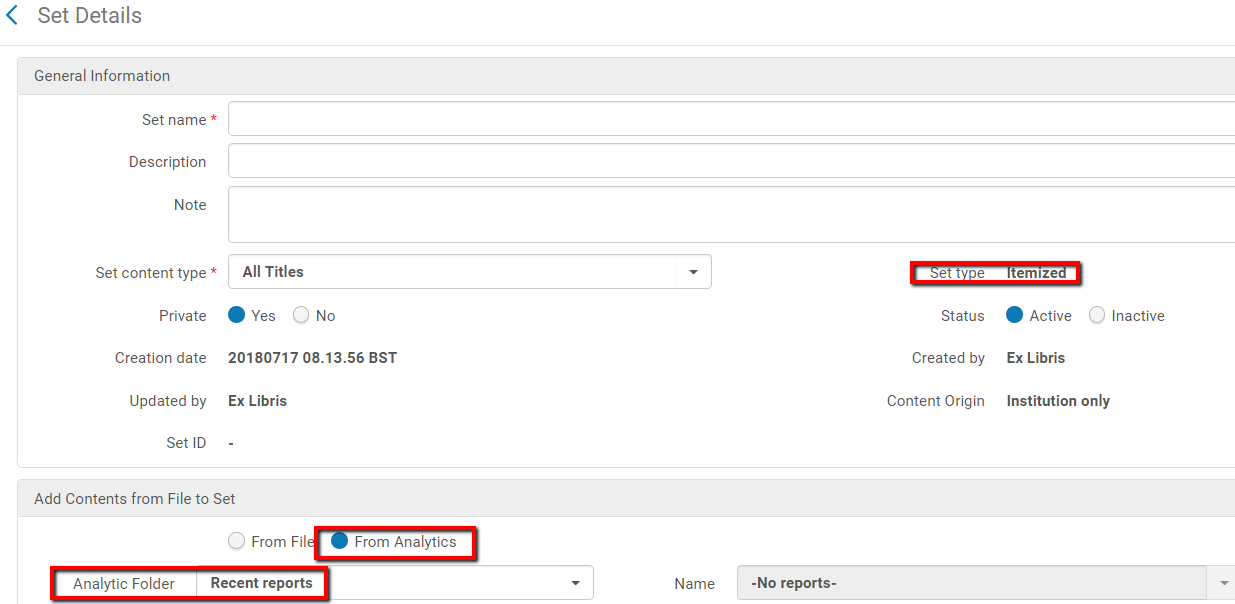Click the Set name input field
The image size is (1235, 604).
pos(731,119)
